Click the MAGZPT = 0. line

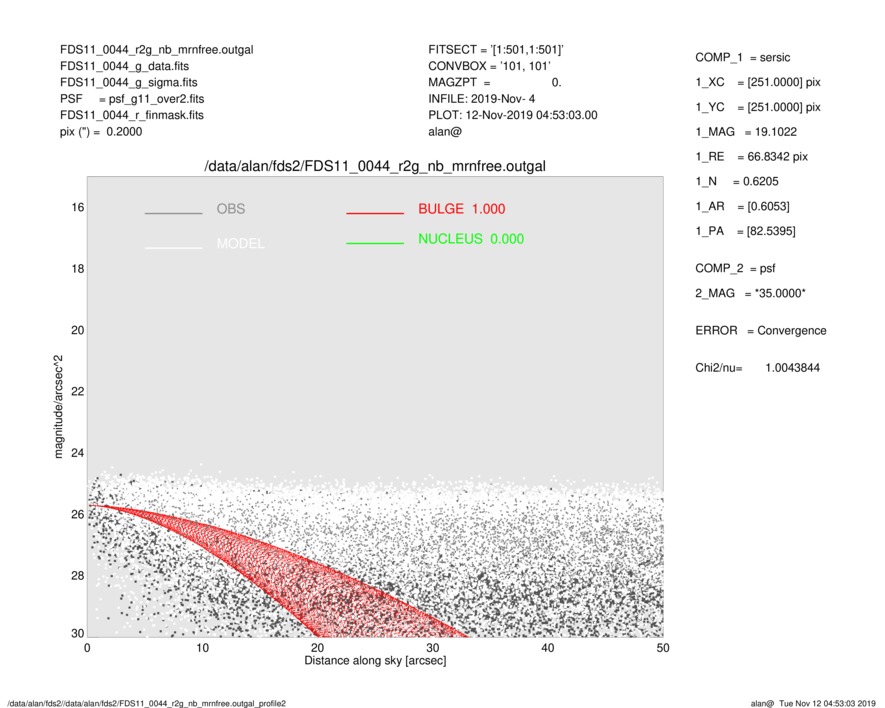coord(494,82)
